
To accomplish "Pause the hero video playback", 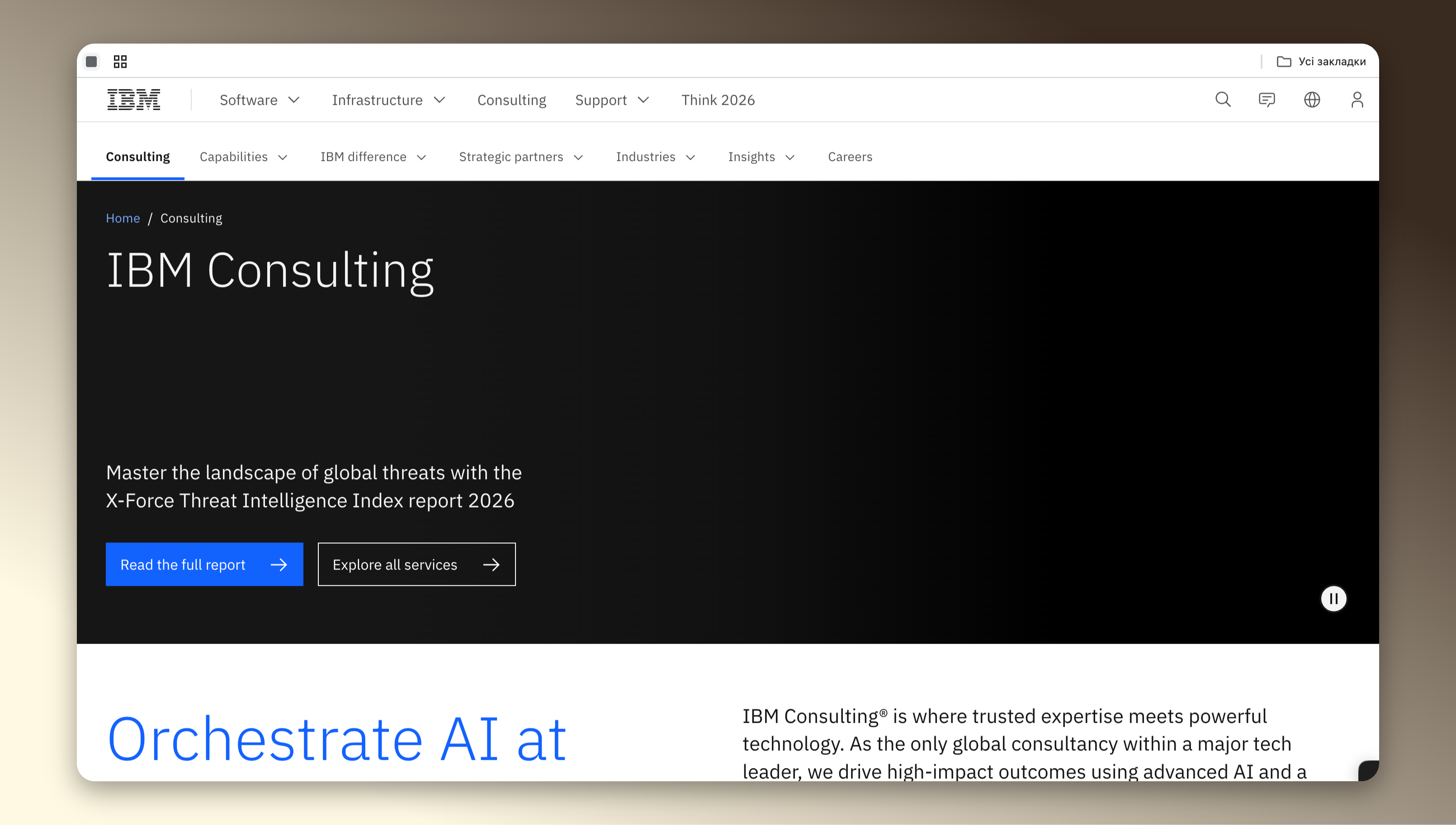I will click(1333, 599).
